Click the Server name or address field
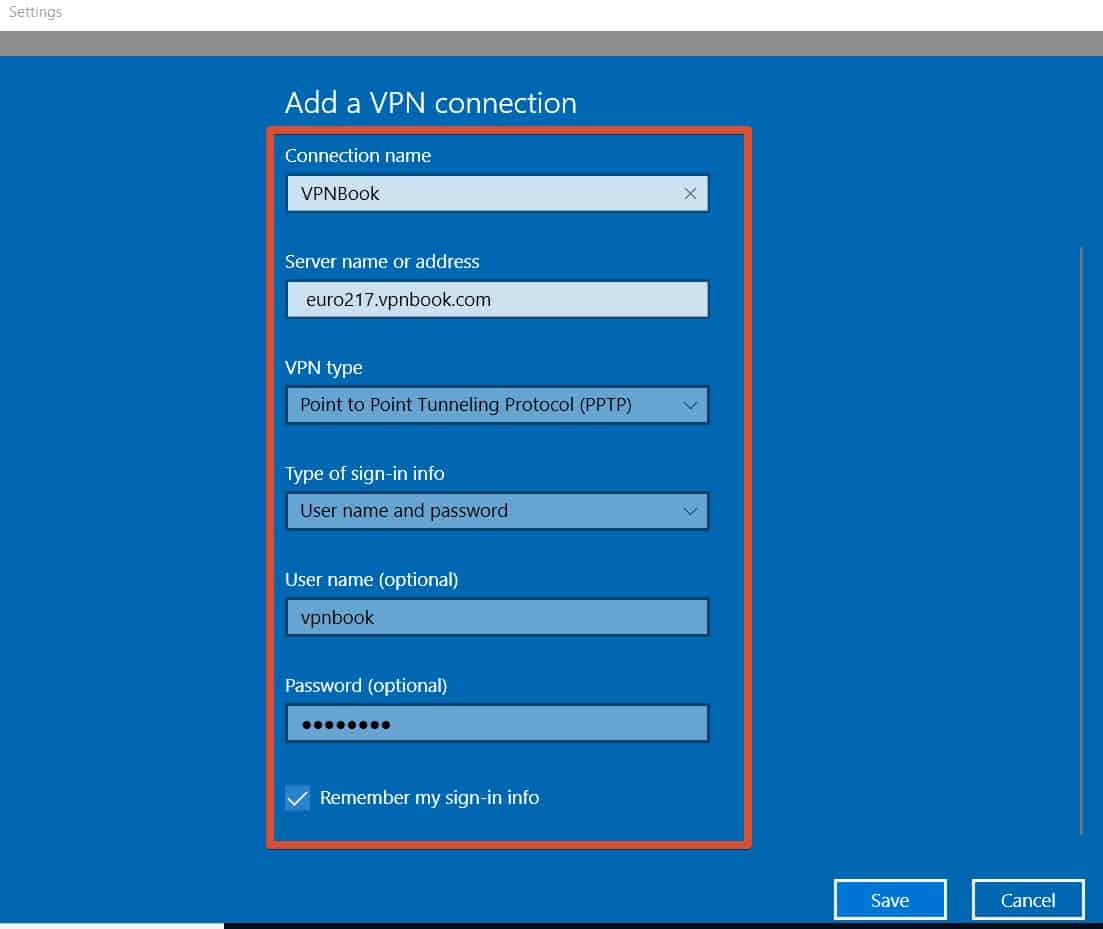1103x929 pixels. click(497, 300)
